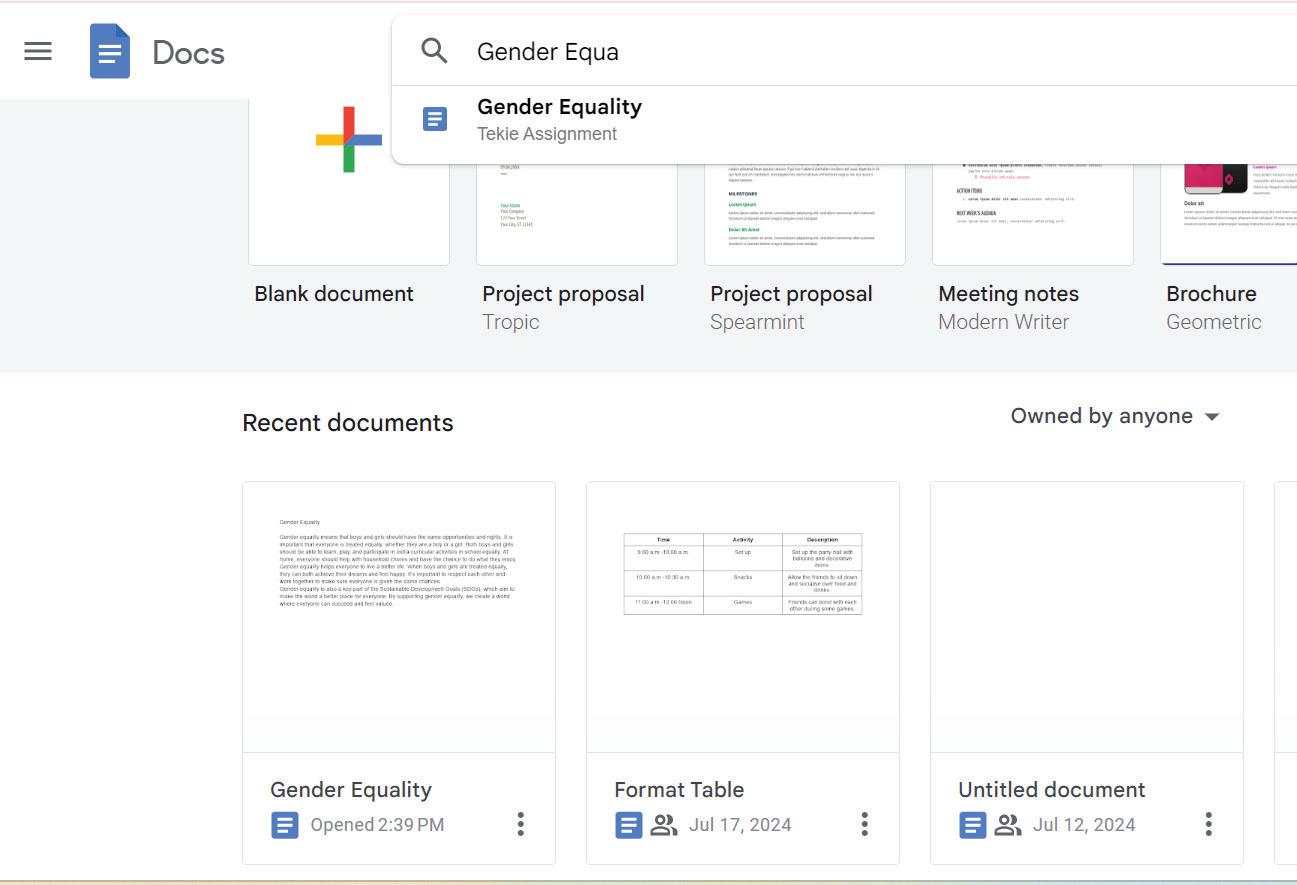Open more options for Untitled document

pyautogui.click(x=1208, y=824)
